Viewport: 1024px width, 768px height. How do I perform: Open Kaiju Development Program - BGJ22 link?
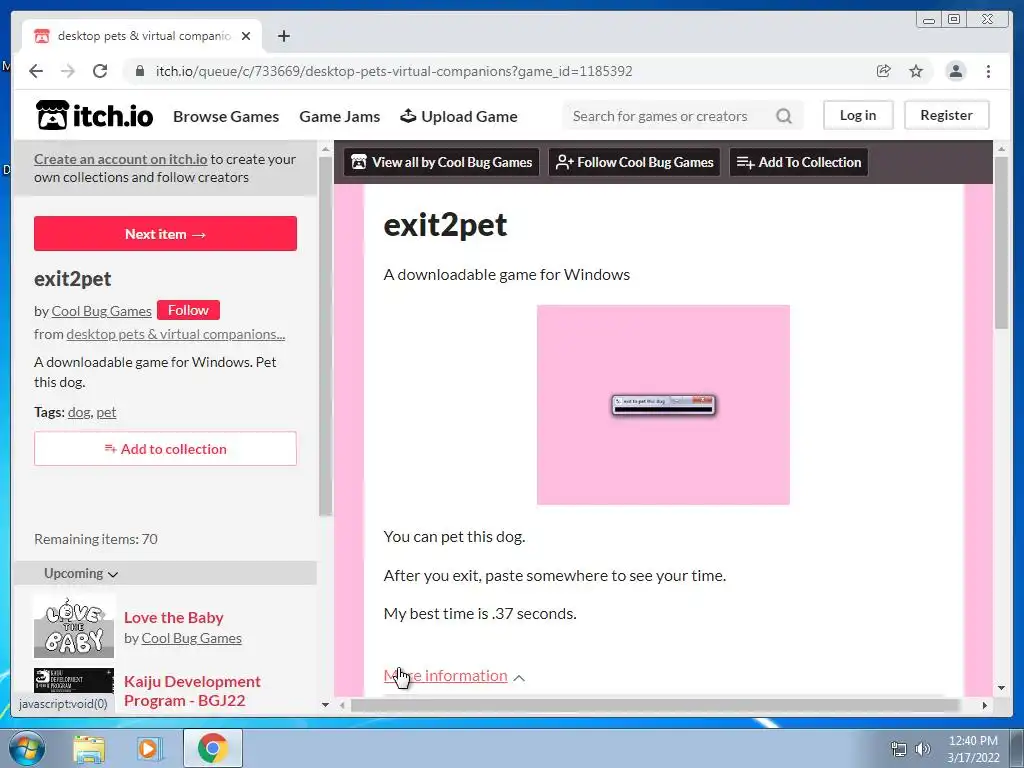click(192, 691)
